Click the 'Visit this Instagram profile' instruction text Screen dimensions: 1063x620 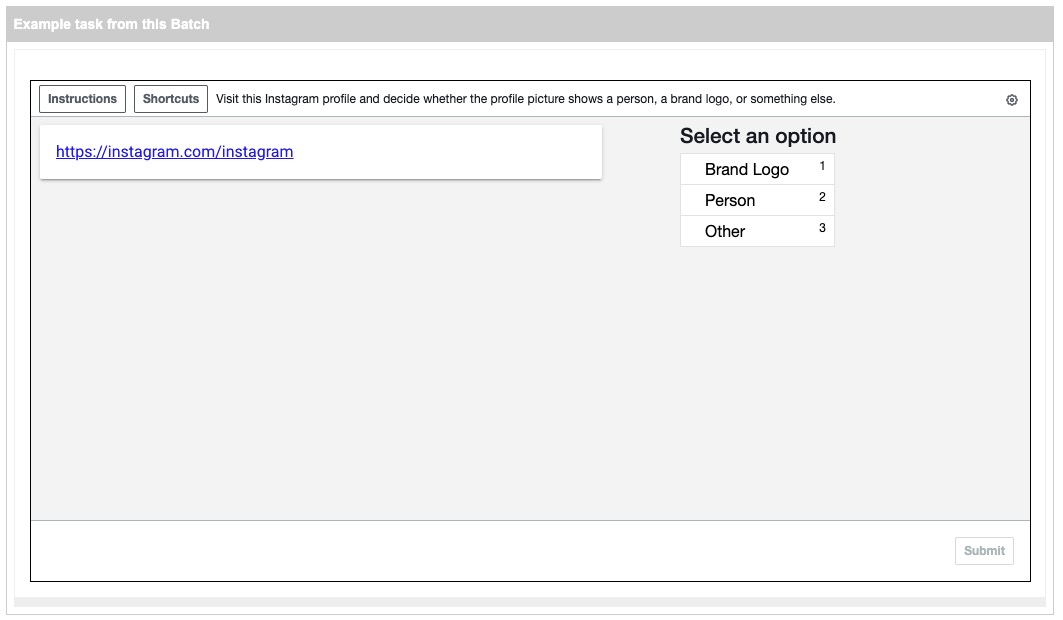pyautogui.click(x=525, y=99)
